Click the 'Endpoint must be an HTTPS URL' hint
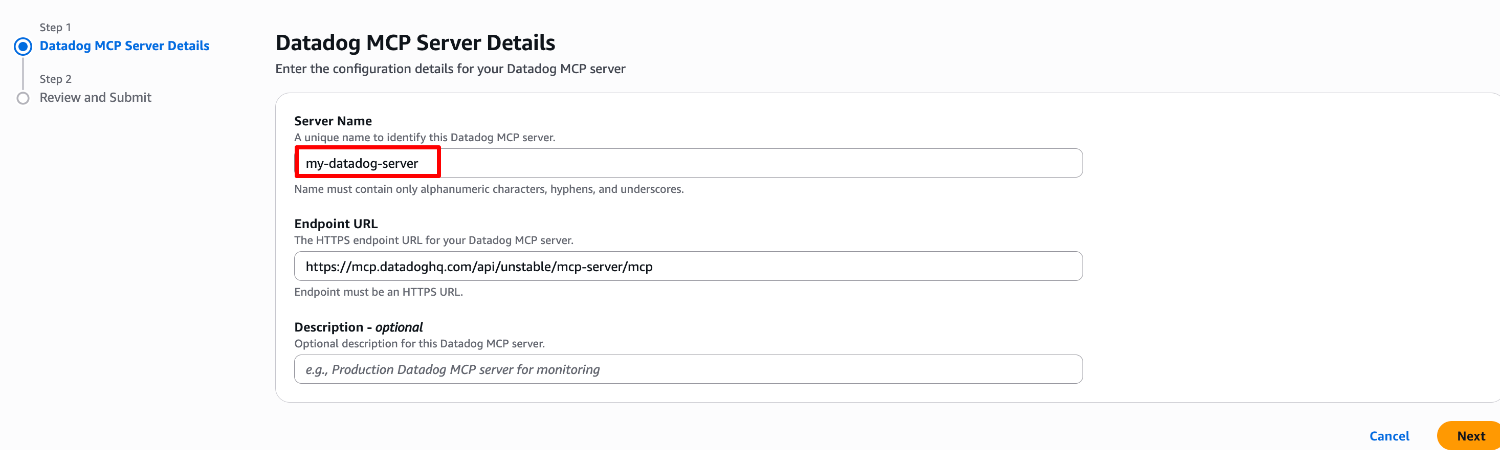 [x=378, y=292]
